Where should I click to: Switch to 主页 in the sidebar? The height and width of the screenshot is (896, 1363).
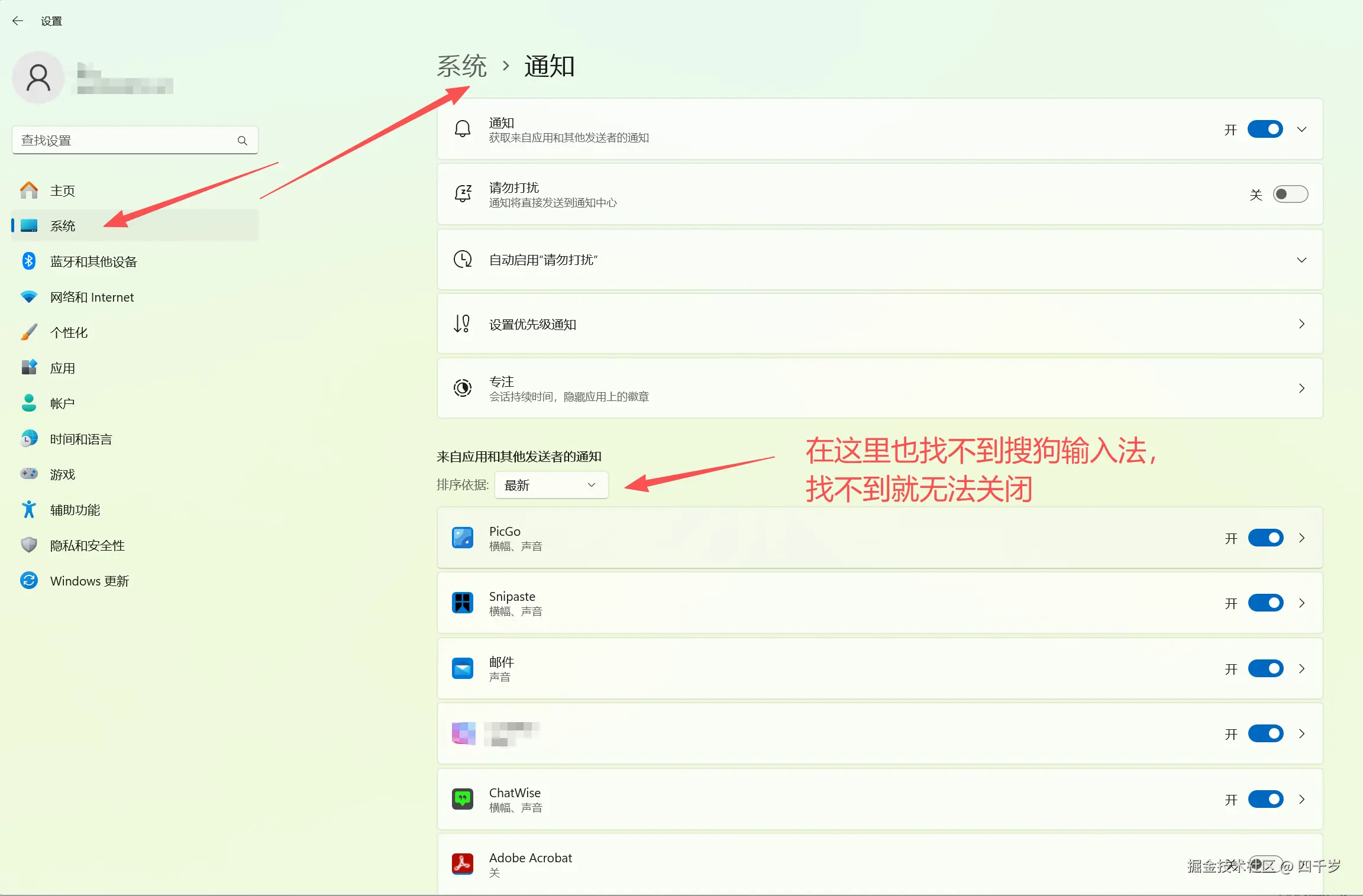click(x=62, y=190)
